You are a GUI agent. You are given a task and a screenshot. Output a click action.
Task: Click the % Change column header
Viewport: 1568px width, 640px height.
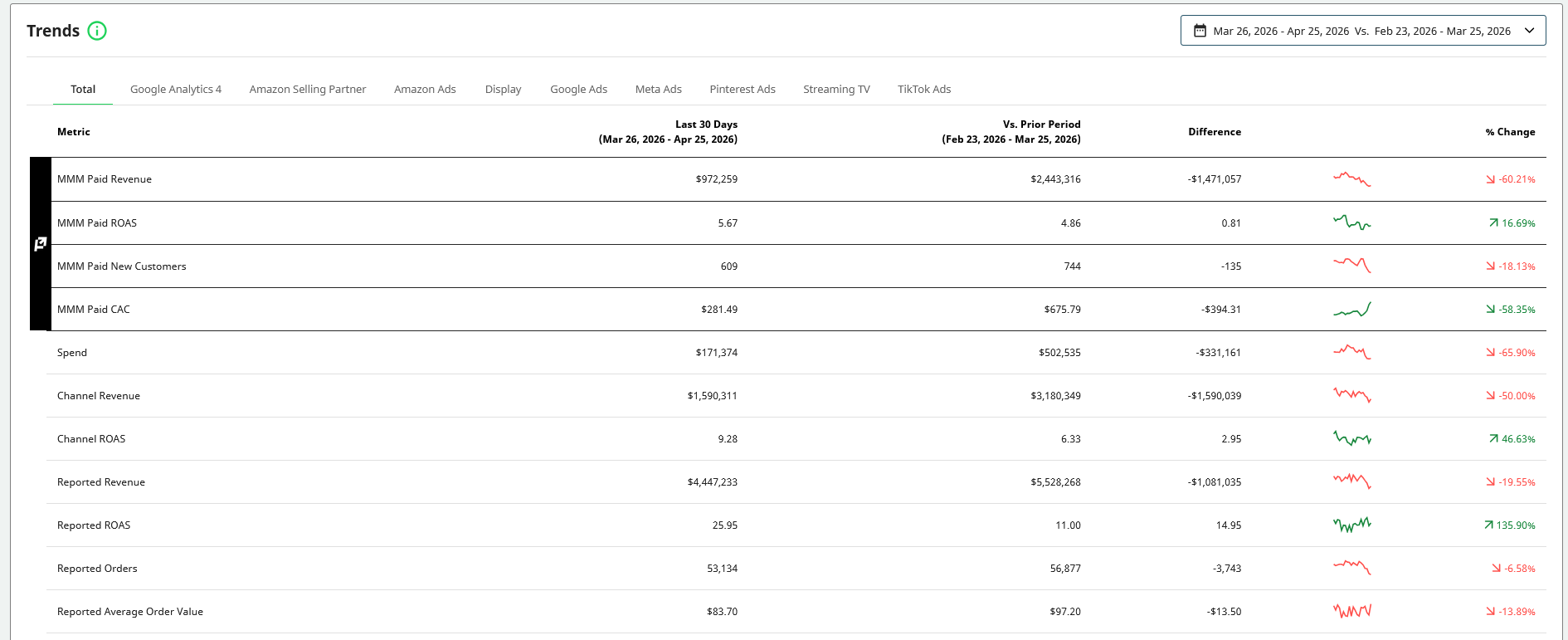pos(1510,132)
